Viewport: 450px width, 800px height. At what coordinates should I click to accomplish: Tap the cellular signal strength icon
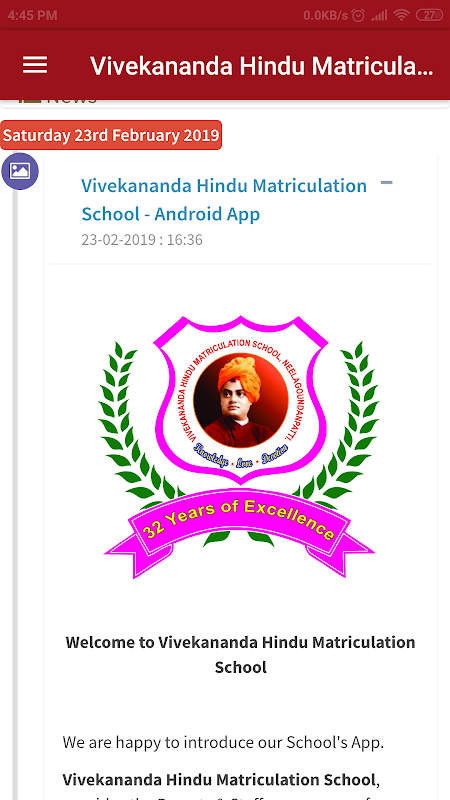tap(380, 15)
